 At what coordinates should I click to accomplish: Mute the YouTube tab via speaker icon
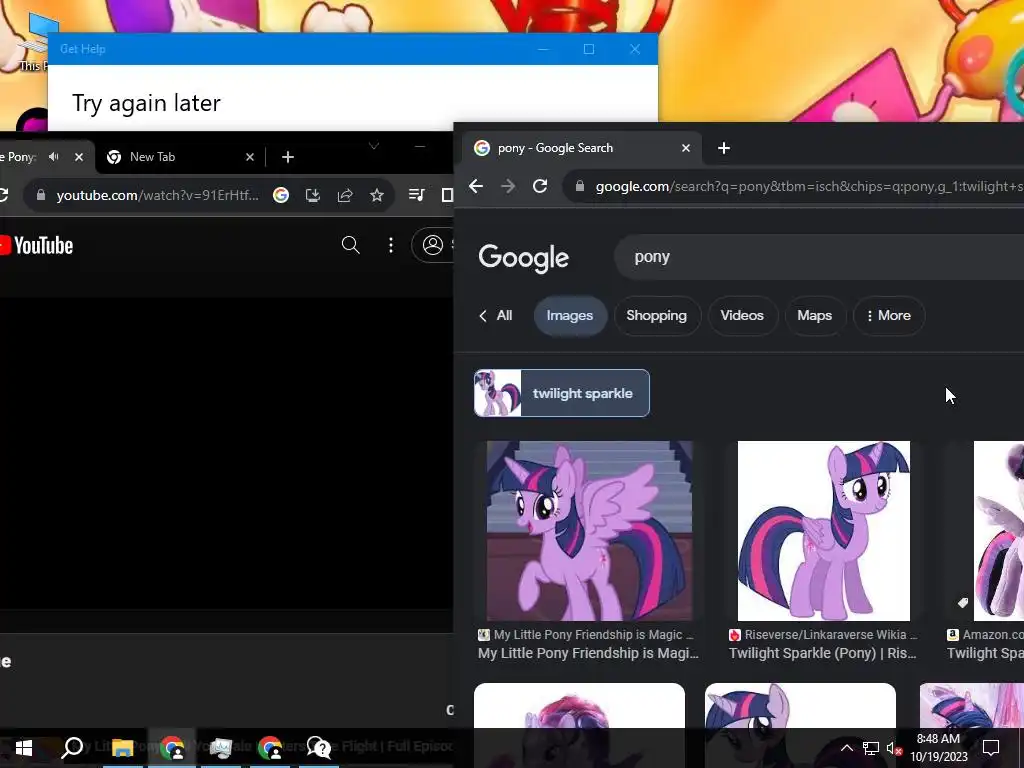[54, 157]
